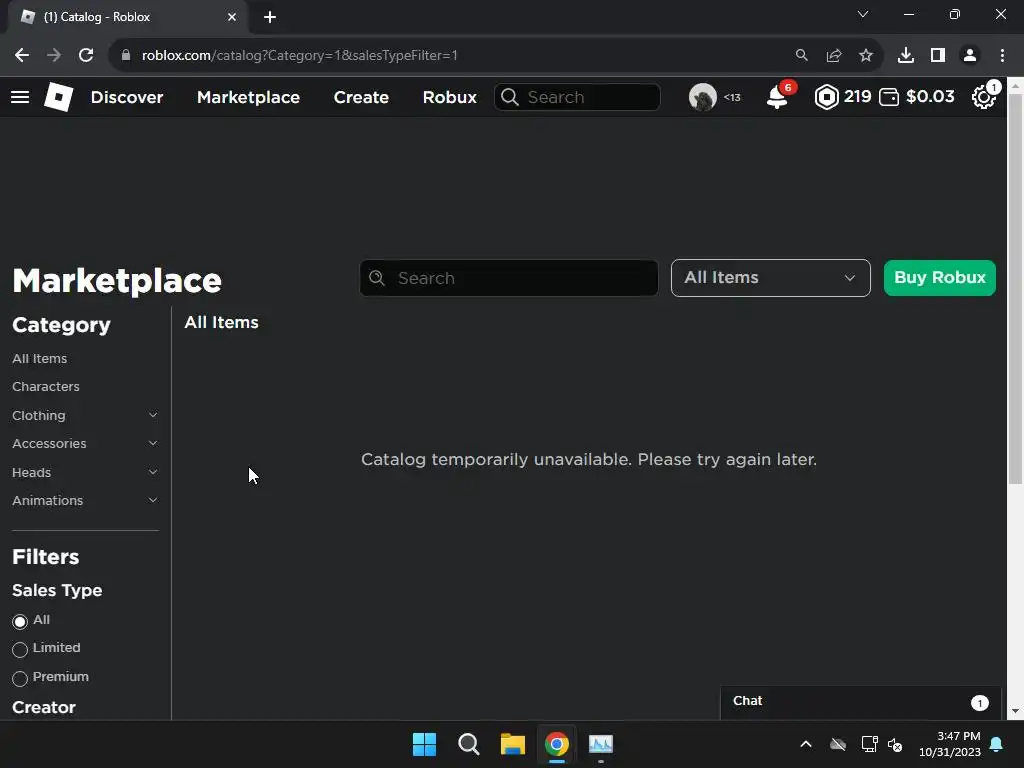Screen dimensions: 1024x768
Task: Click the zoom magnifier in address bar
Action: pyautogui.click(x=801, y=56)
